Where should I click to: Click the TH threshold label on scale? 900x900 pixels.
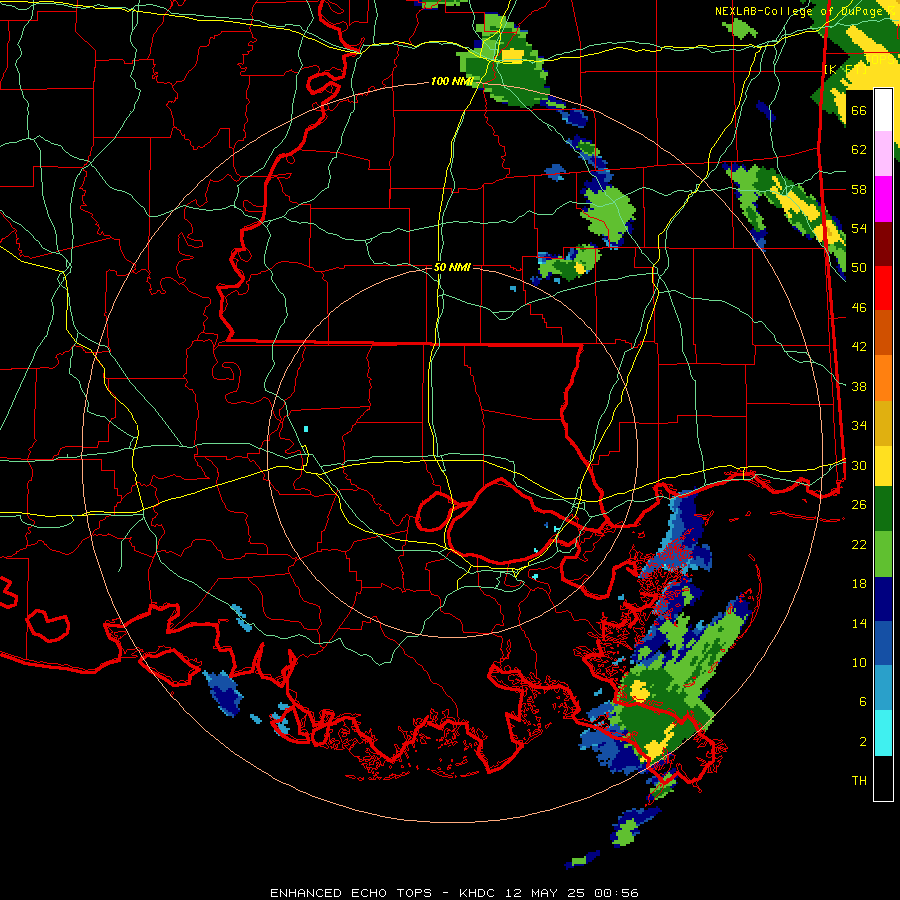tap(859, 781)
